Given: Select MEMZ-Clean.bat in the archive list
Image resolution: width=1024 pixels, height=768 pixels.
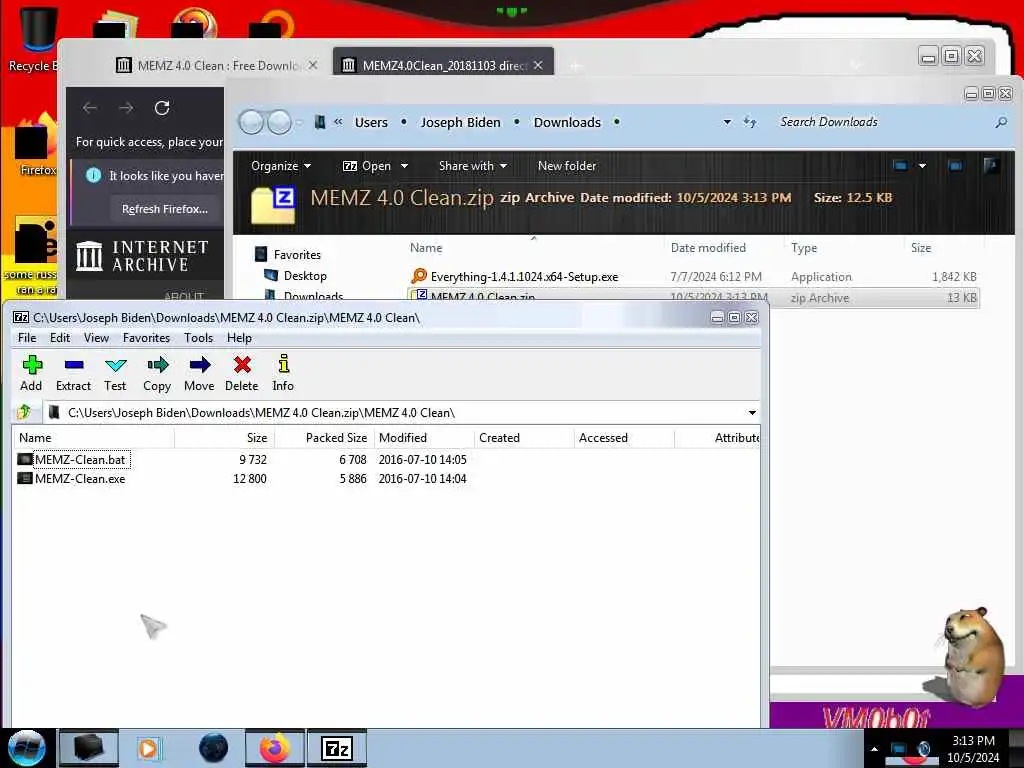Looking at the screenshot, I should coord(80,460).
